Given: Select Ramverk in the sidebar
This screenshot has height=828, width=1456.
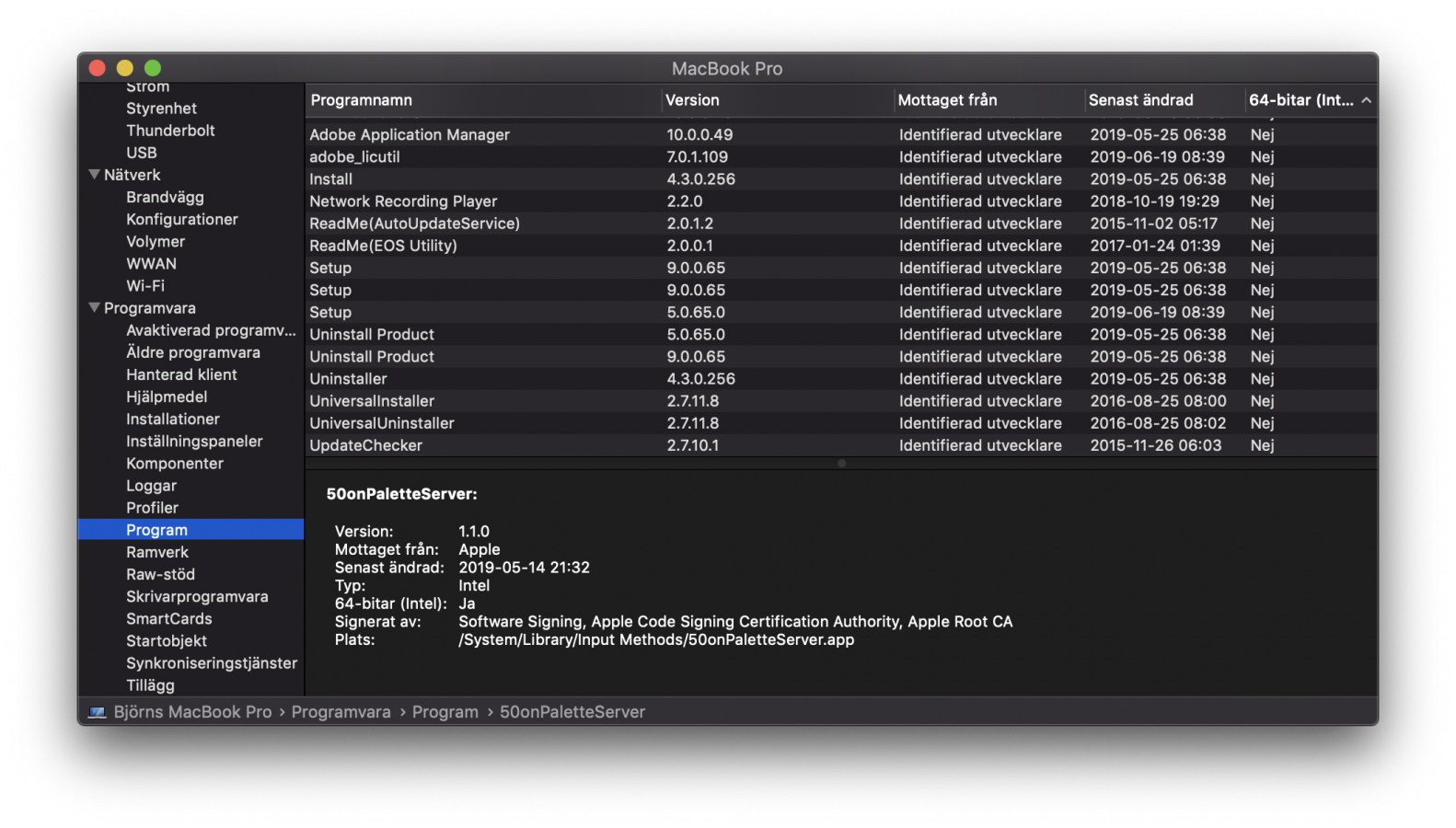Looking at the screenshot, I should click(157, 552).
